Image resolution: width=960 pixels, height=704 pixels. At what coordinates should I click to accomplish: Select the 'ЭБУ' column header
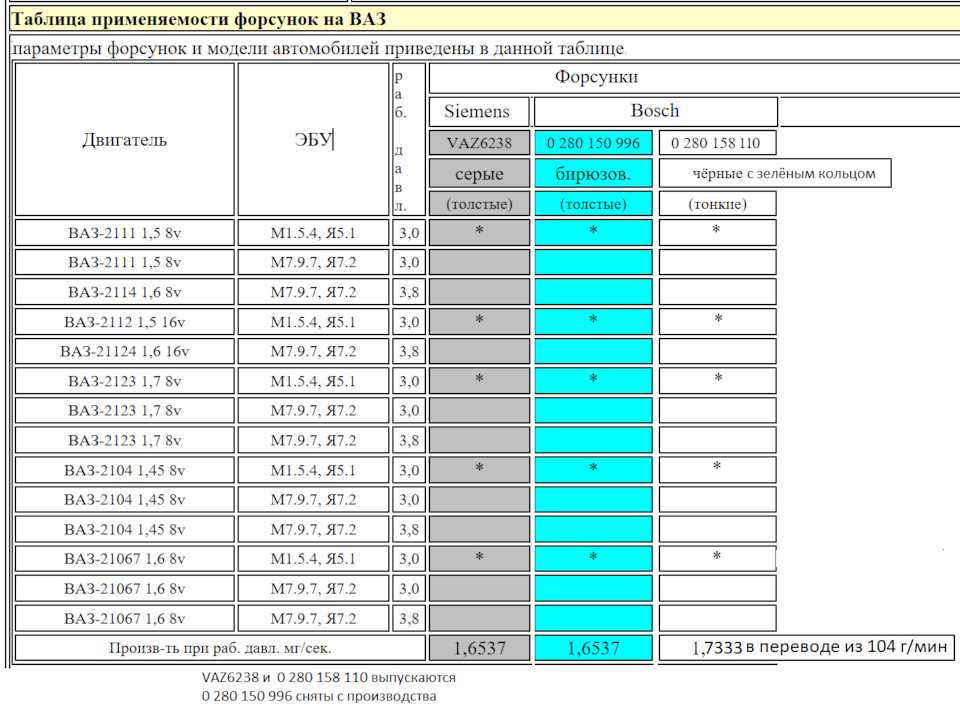tap(313, 140)
